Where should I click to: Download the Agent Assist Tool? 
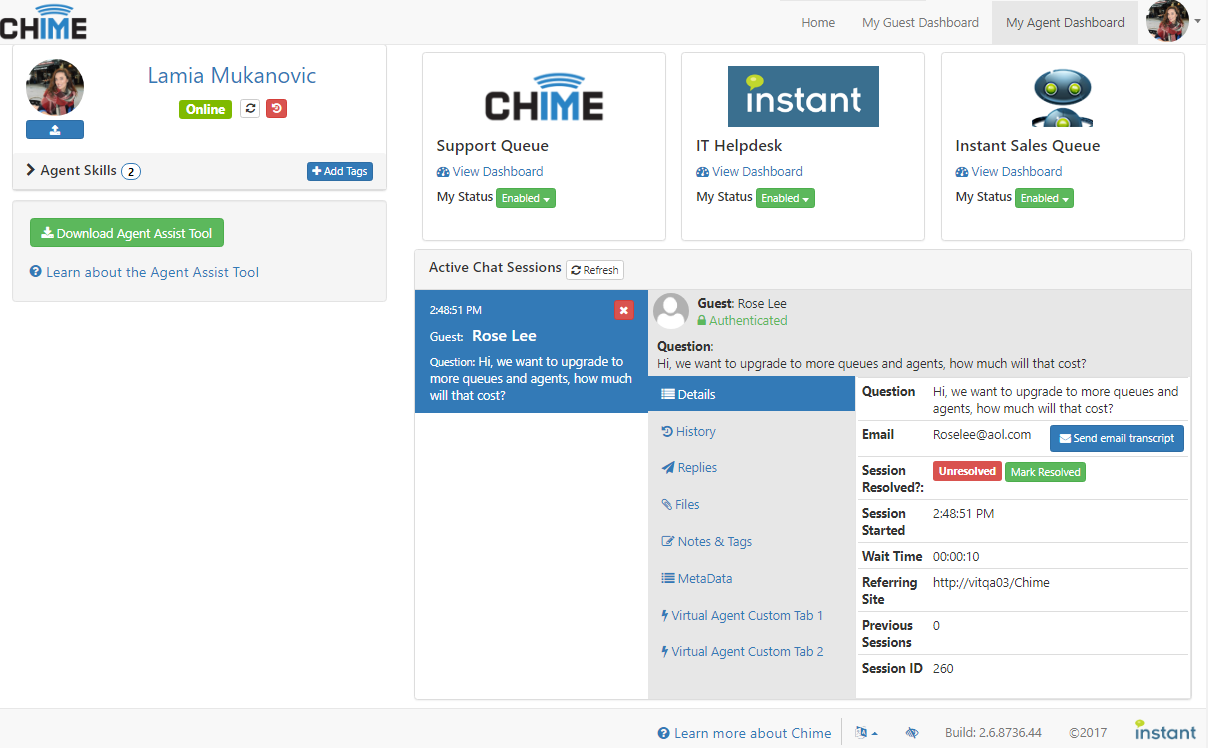tap(127, 233)
